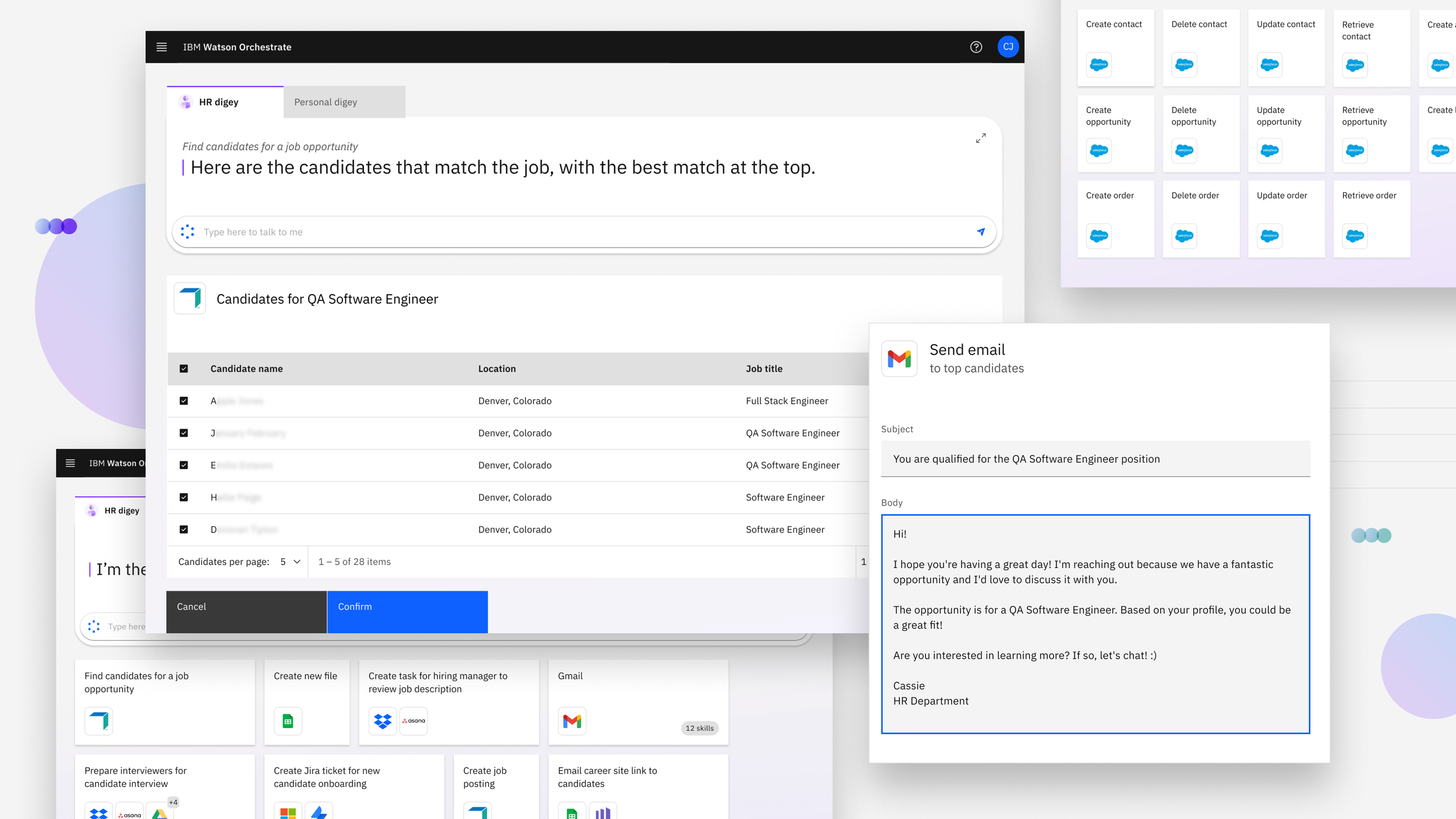Click the Gmail icon in Send email panel
This screenshot has width=1456, height=819.
[x=899, y=359]
